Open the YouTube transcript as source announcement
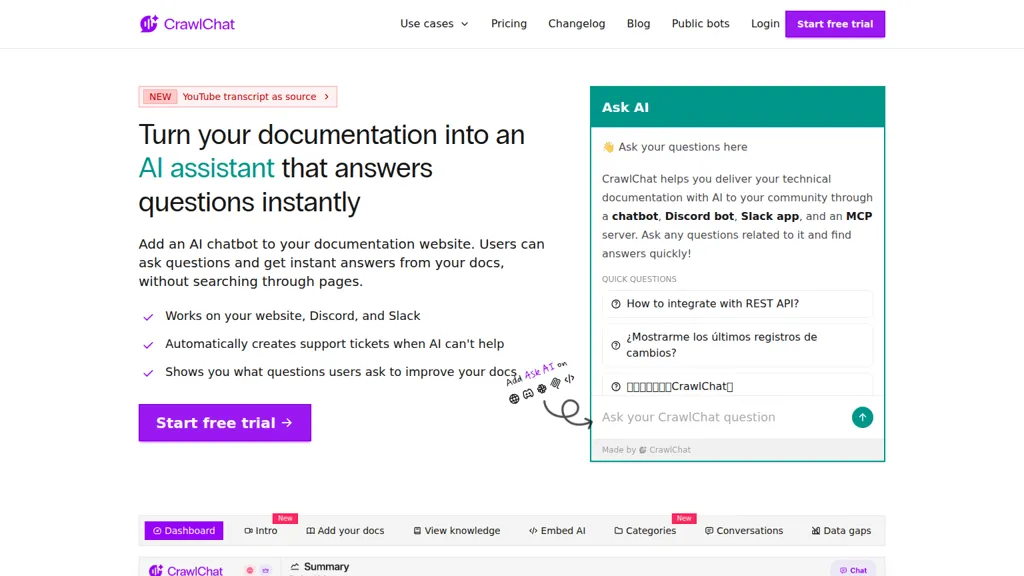This screenshot has height=576, width=1024. click(x=238, y=97)
